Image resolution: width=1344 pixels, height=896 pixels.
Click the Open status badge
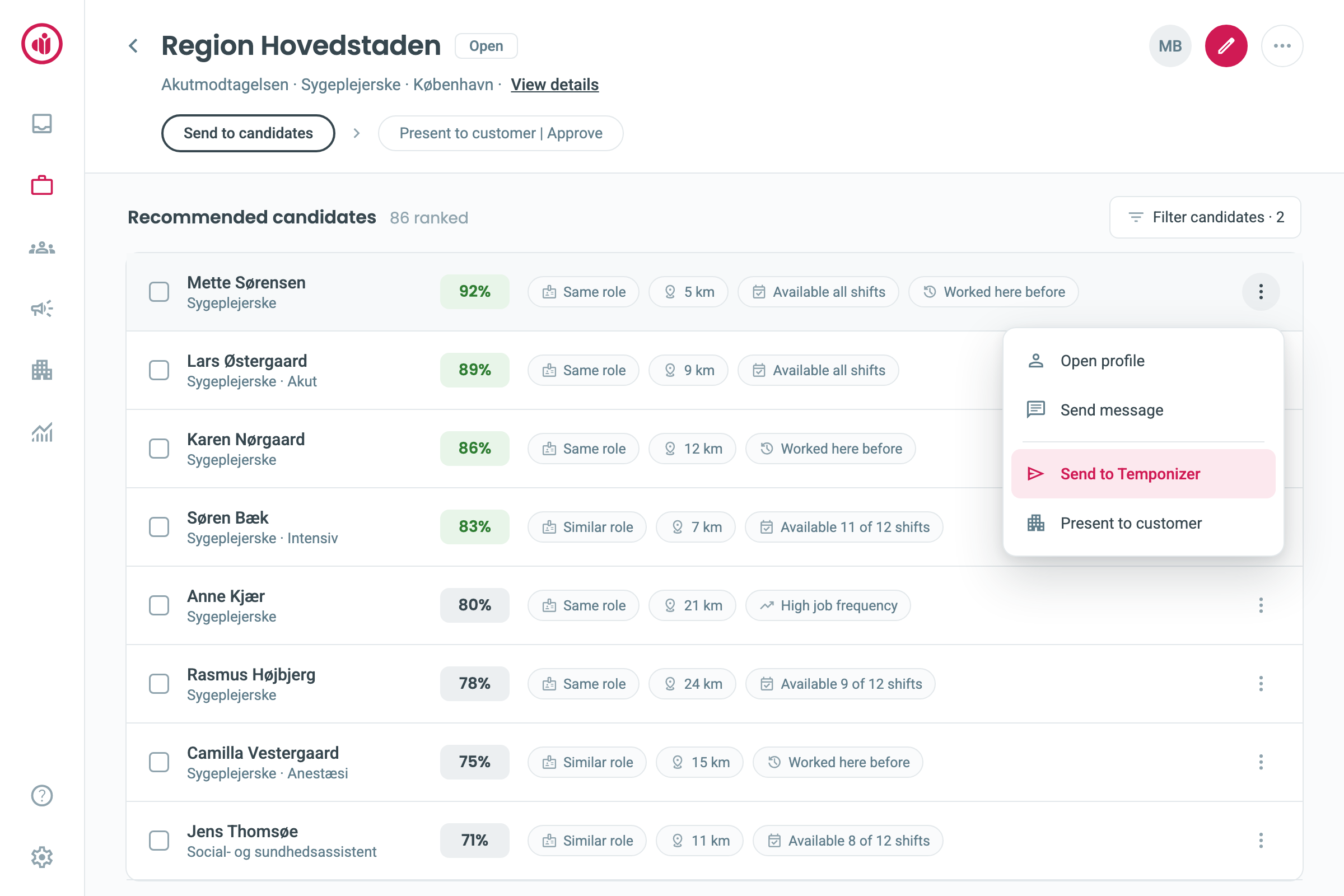[x=486, y=46]
